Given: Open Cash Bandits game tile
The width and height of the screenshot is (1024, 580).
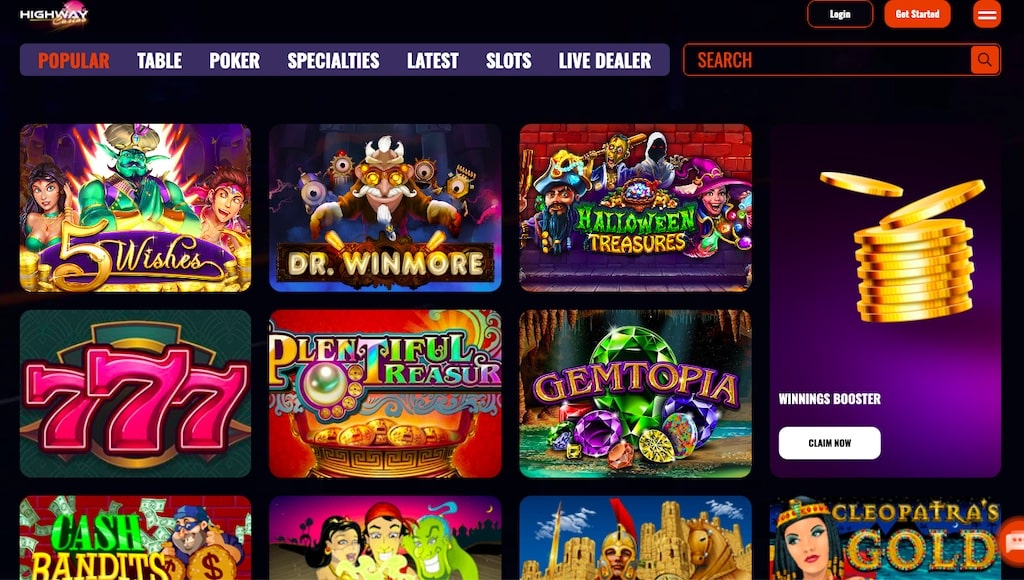Looking at the screenshot, I should coord(135,538).
